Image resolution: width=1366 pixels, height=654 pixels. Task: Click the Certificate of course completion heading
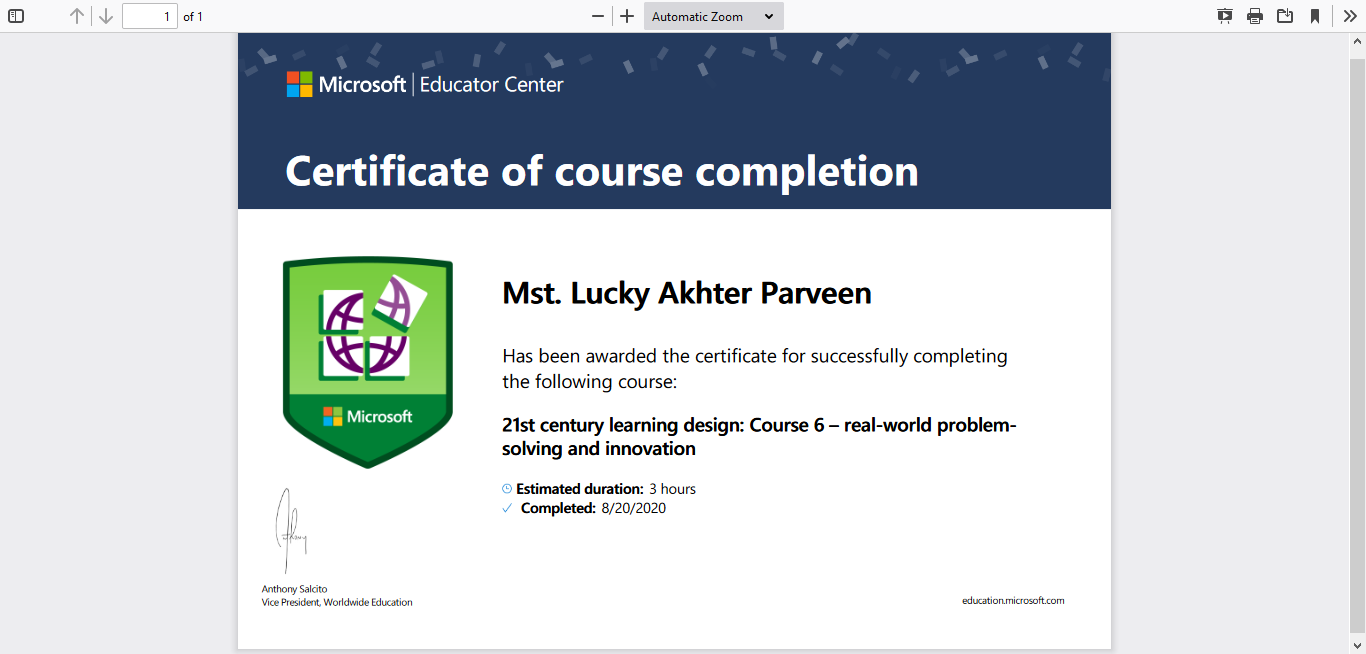[x=602, y=172]
